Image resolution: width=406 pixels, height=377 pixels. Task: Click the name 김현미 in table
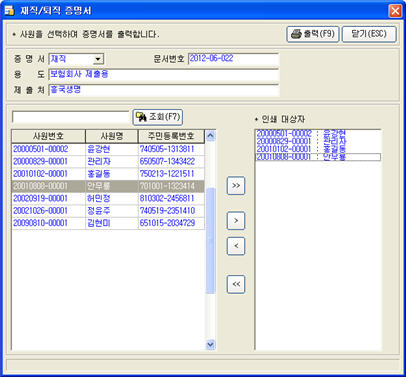tap(99, 223)
